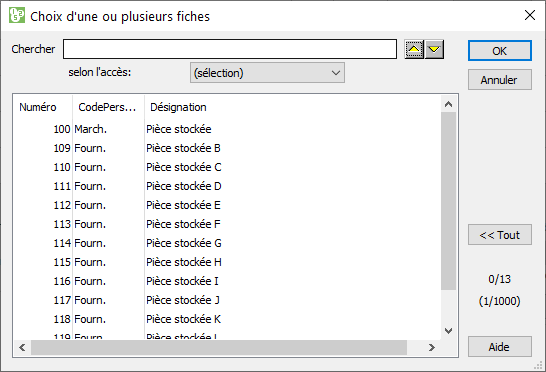The height and width of the screenshot is (372, 546).
Task: Click the horizontal scroll right arrow
Action: tap(432, 348)
